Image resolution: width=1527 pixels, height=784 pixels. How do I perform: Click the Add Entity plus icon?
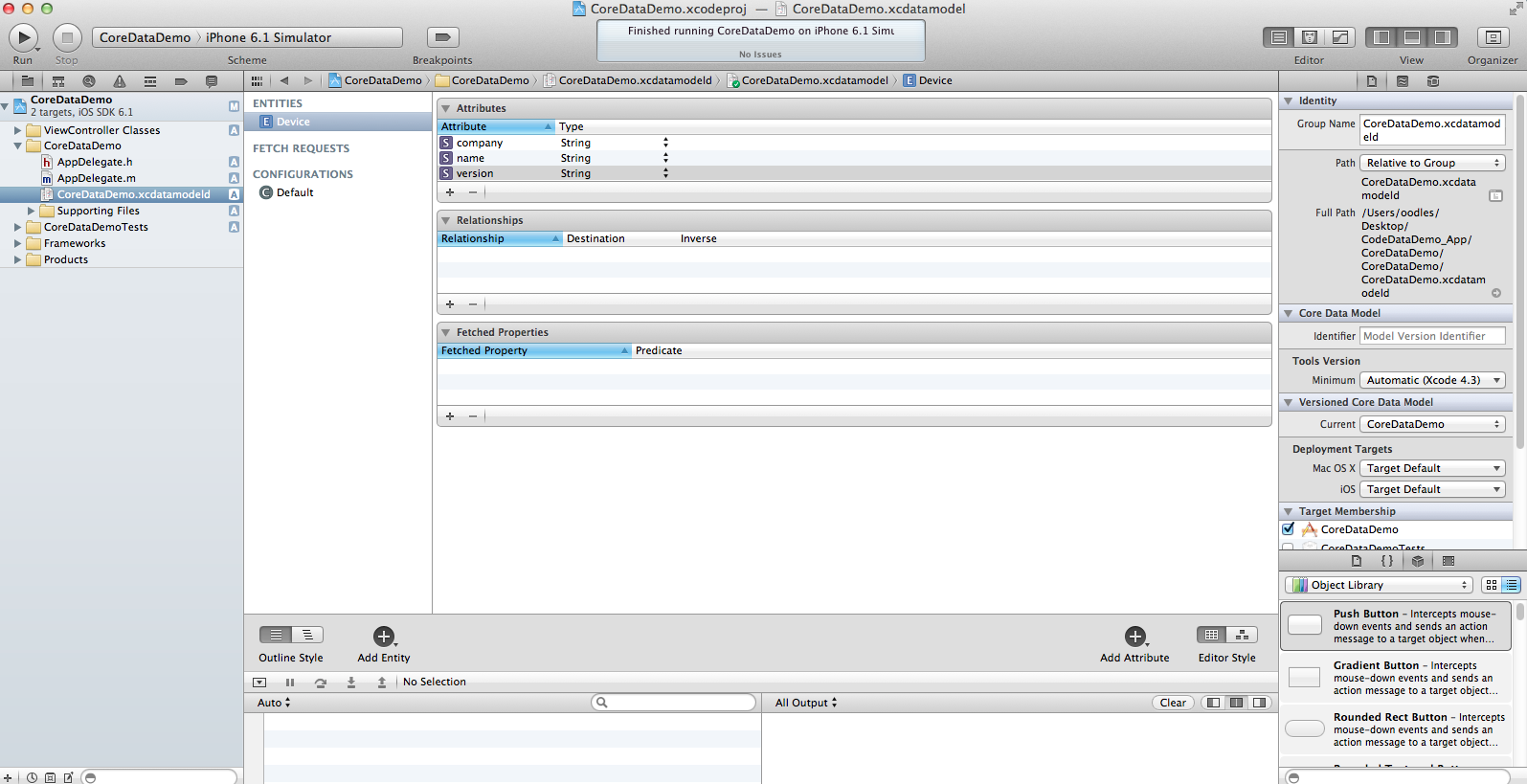click(384, 637)
